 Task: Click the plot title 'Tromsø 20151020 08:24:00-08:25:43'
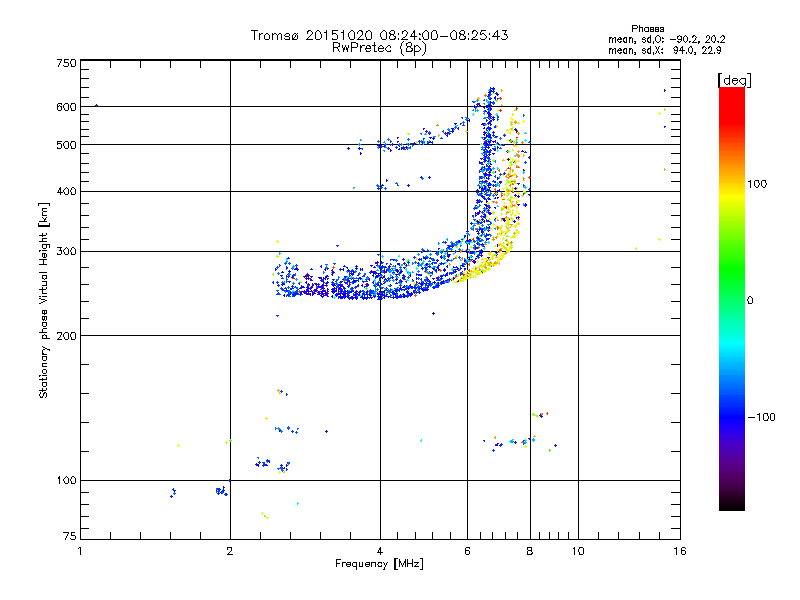click(x=379, y=35)
